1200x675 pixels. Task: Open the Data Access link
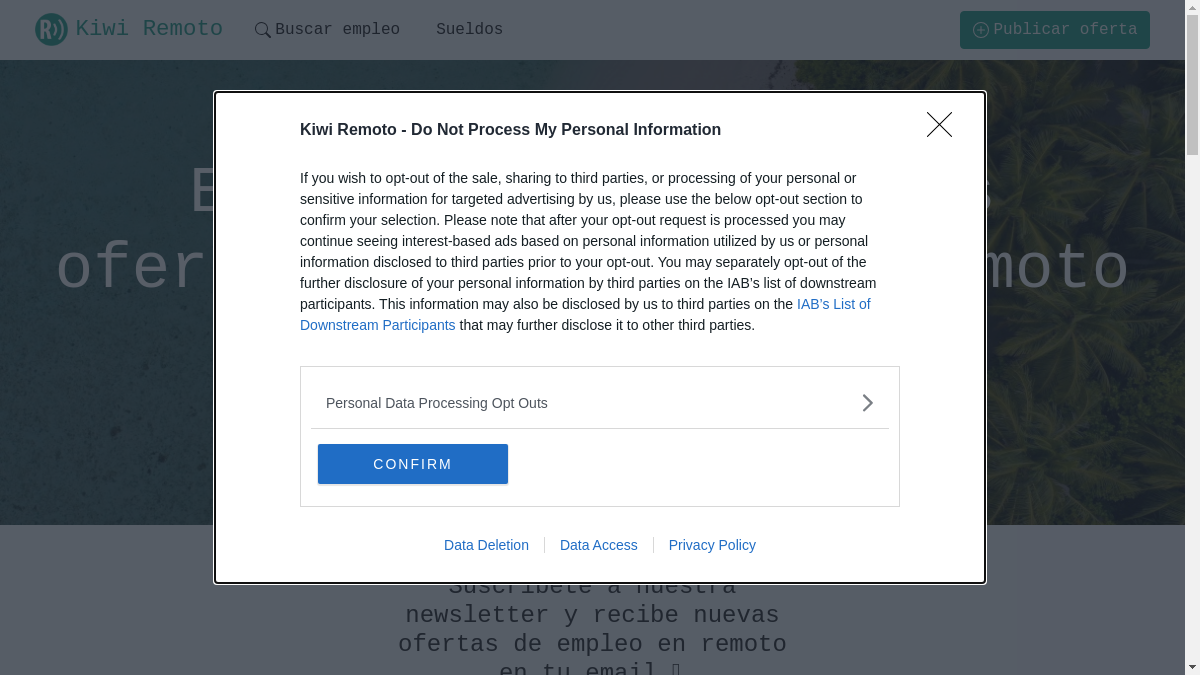pyautogui.click(x=598, y=545)
